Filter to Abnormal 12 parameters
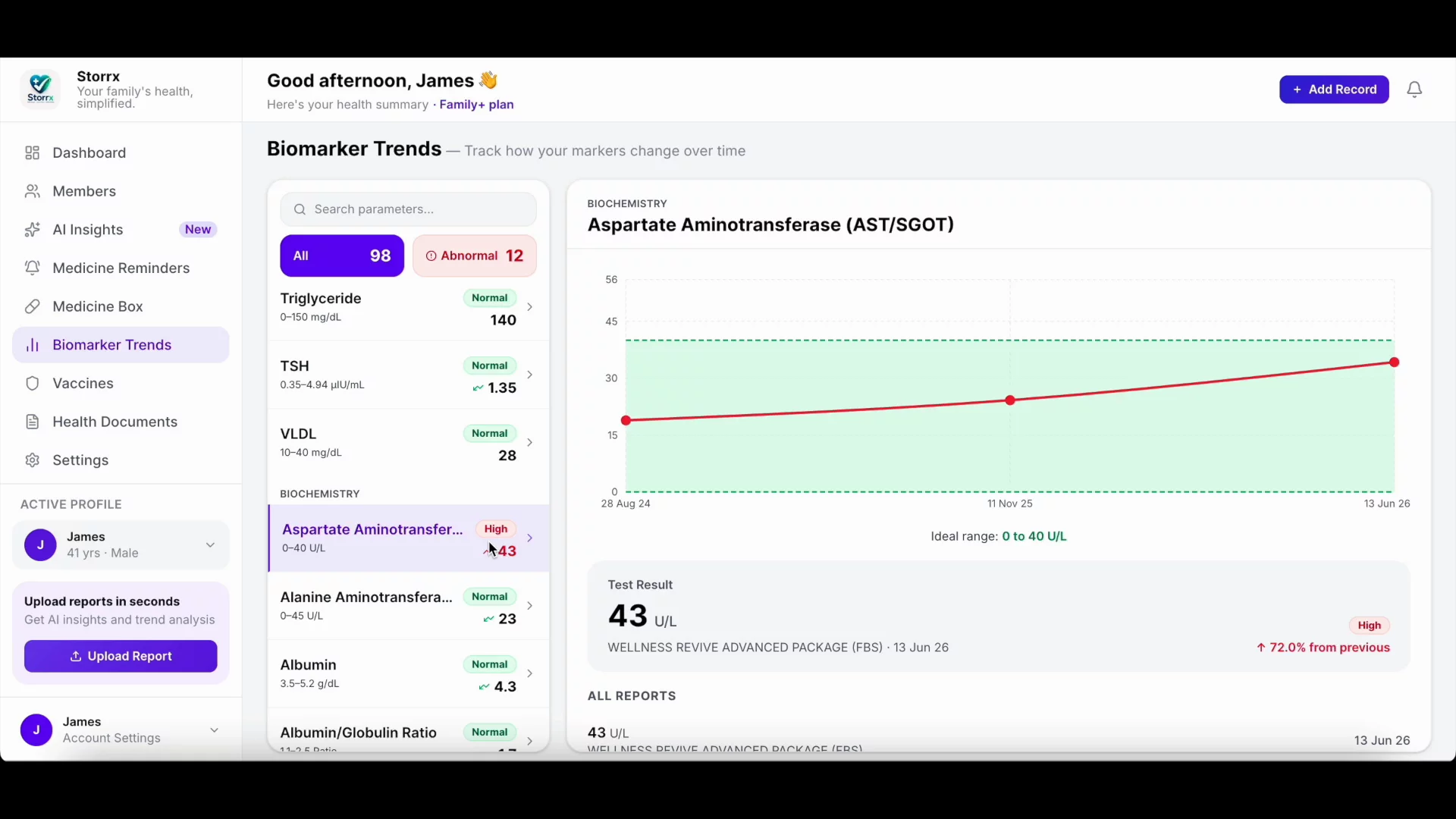Screen dimensions: 1456x819 pyautogui.click(x=475, y=256)
